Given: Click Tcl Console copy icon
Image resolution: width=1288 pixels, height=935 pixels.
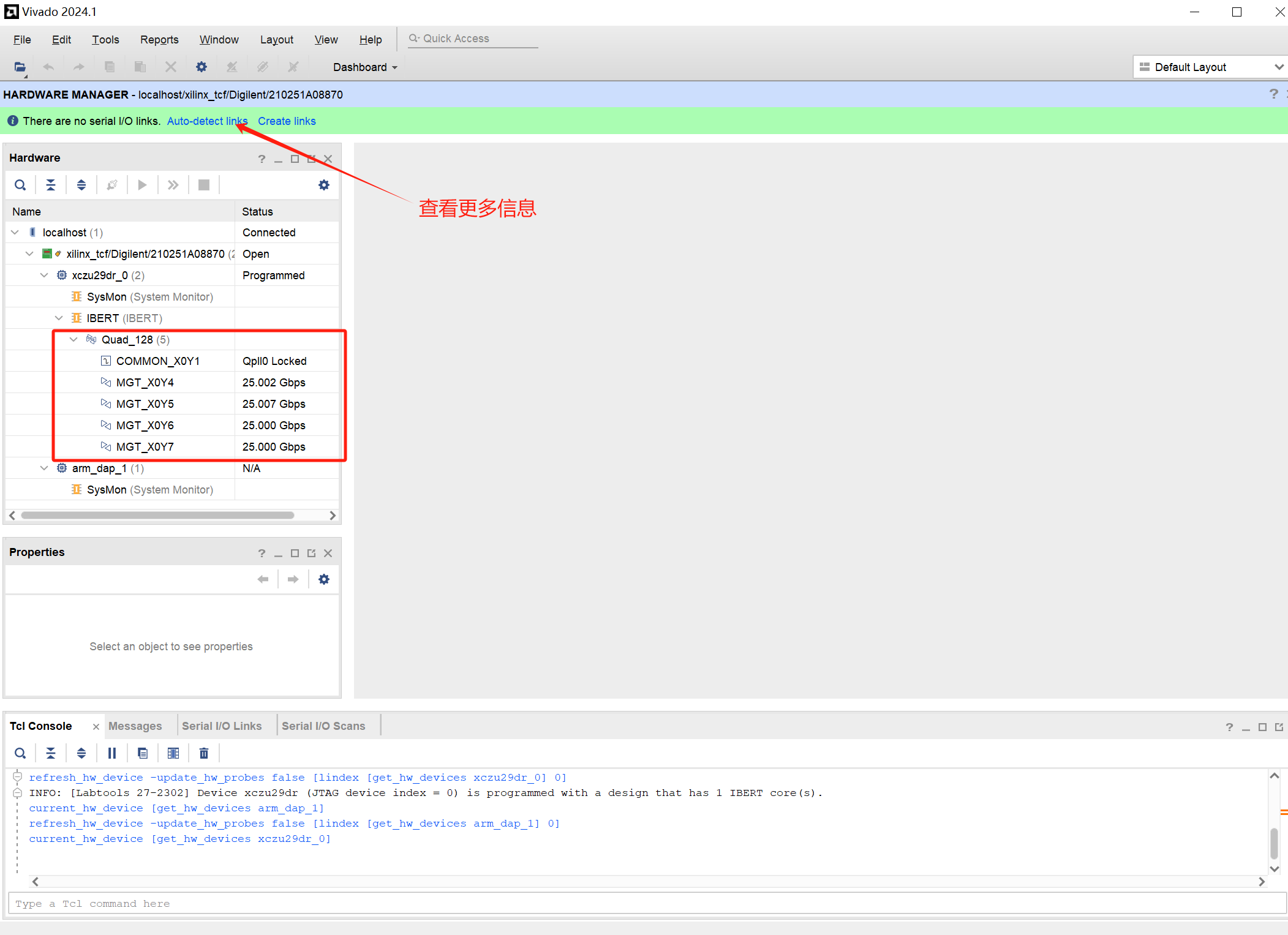Looking at the screenshot, I should pyautogui.click(x=143, y=753).
